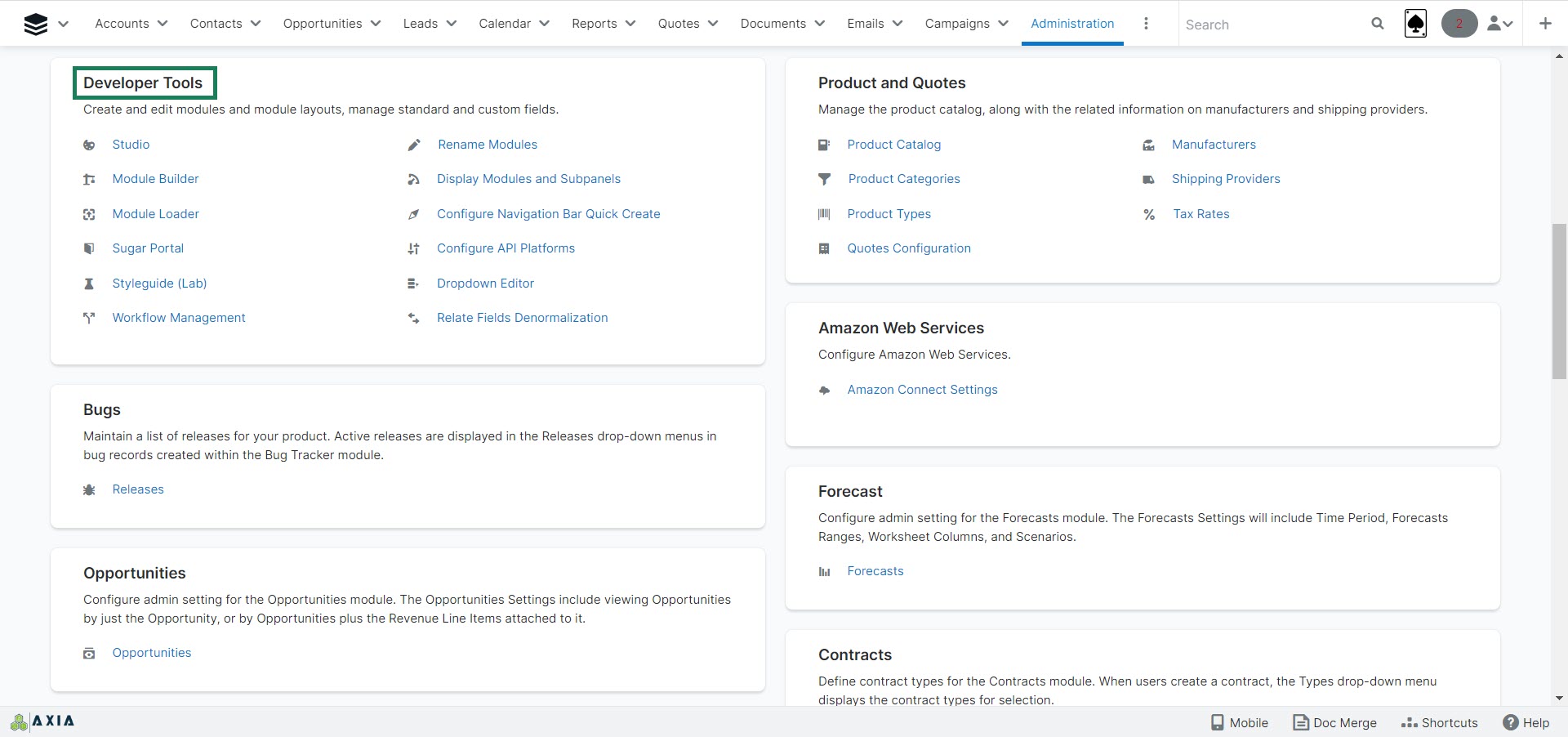
Task: Open the Reports menu item
Action: tap(594, 24)
